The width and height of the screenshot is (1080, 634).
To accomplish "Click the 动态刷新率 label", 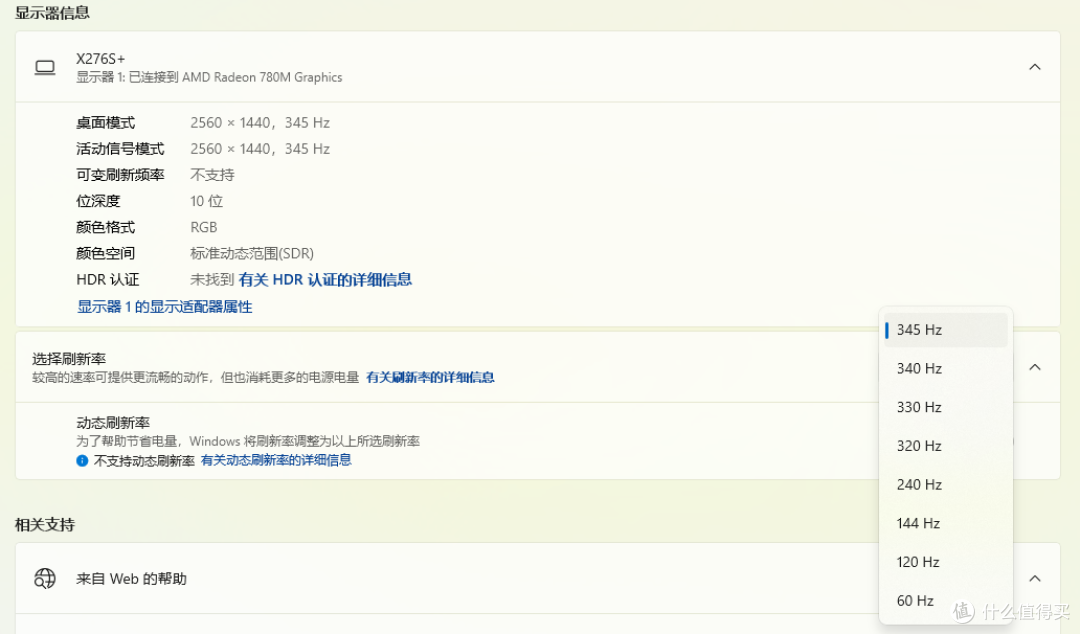I will (x=113, y=422).
